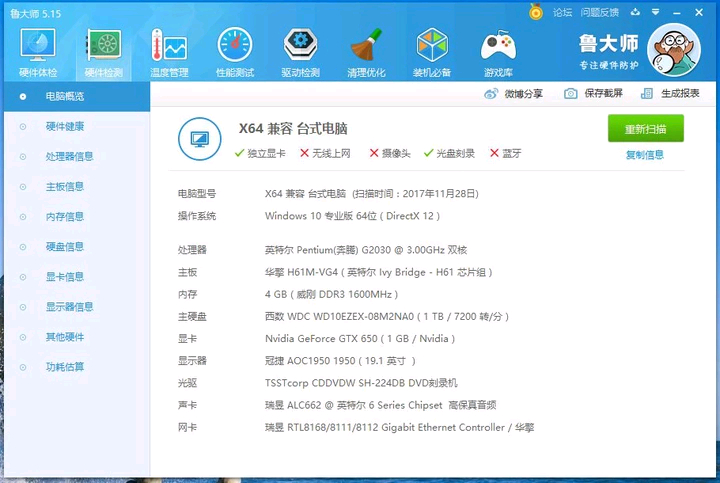Open the 性能测试 performance test gauge
The image size is (720, 483).
(x=235, y=52)
